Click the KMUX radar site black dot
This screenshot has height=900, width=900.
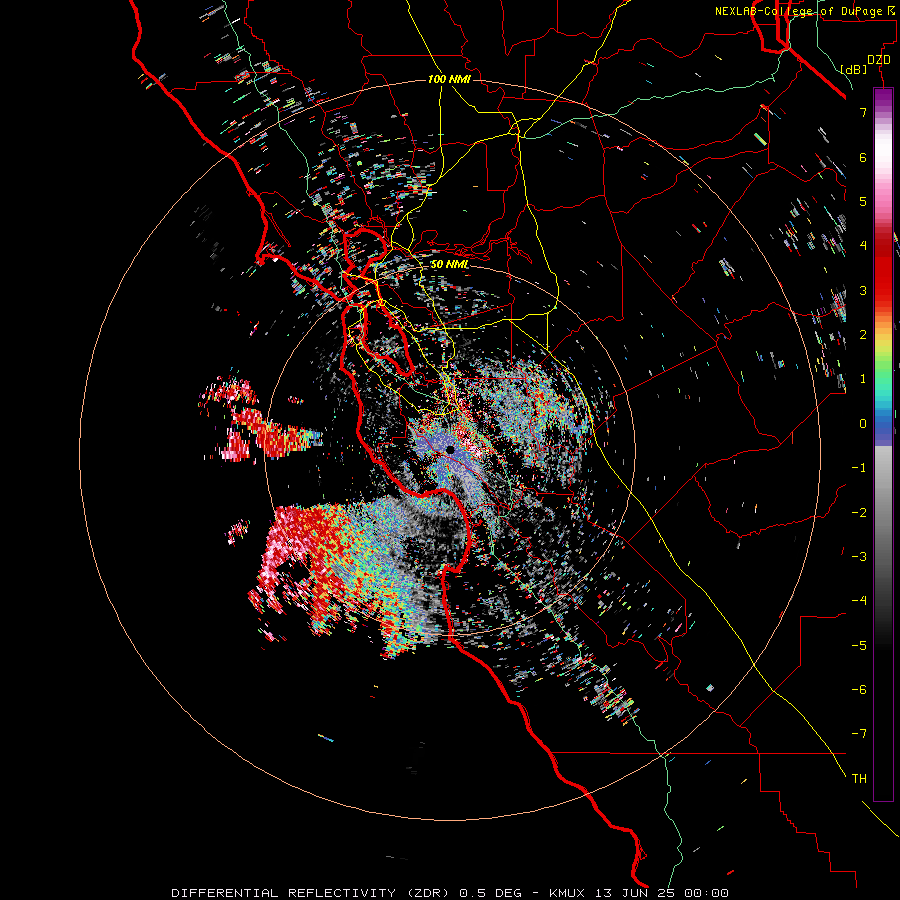tap(451, 450)
